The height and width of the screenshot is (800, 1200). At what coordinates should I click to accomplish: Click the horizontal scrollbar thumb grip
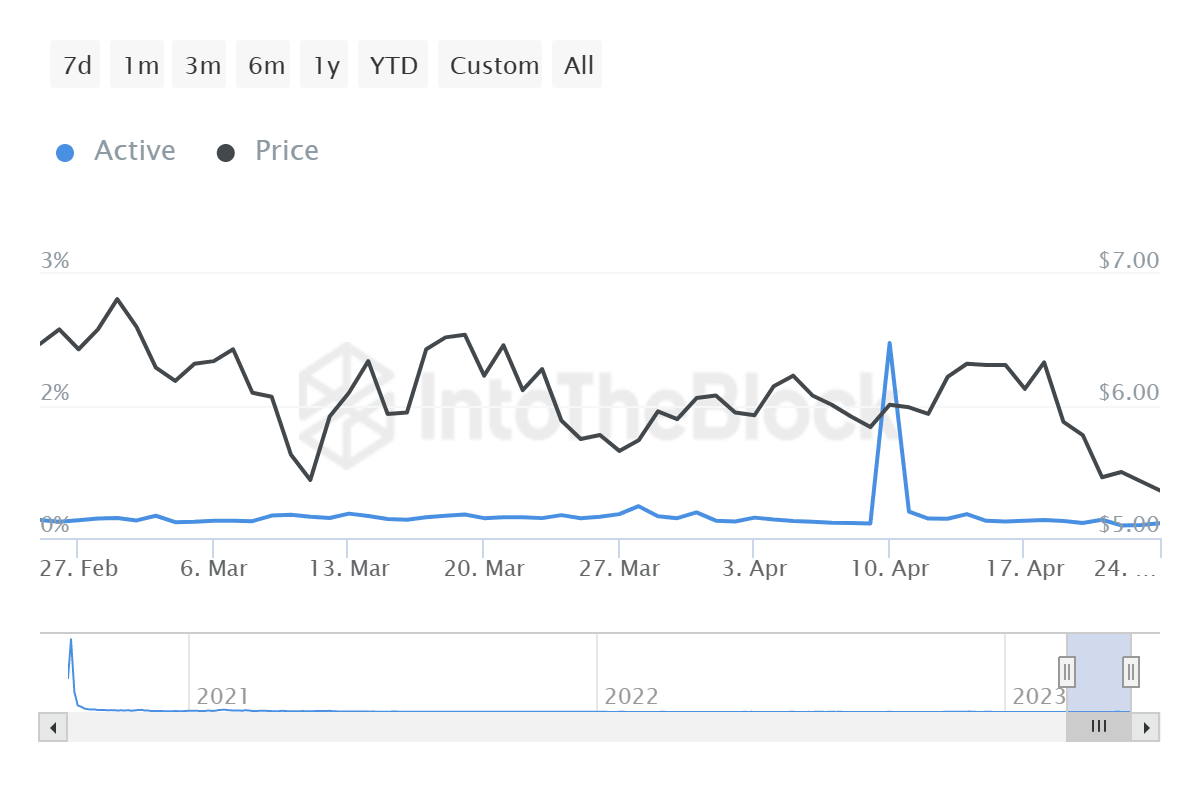[1098, 727]
